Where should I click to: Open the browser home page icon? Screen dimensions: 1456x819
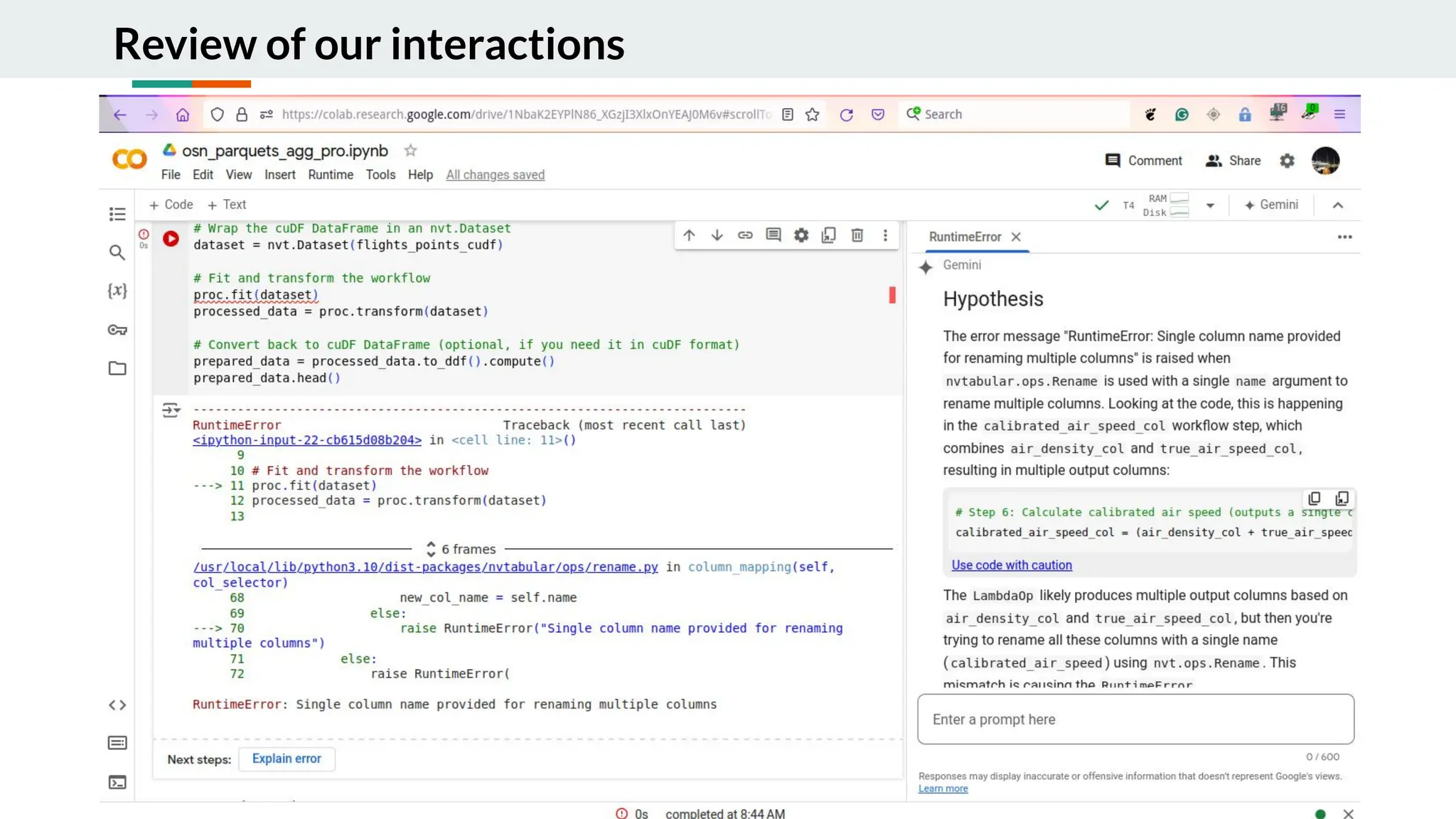coord(183,114)
